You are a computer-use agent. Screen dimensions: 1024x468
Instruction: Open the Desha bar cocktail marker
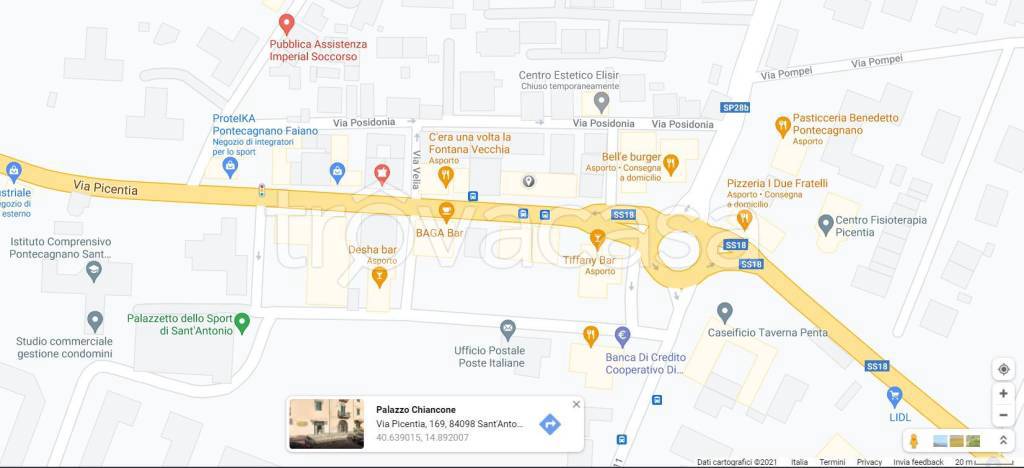tap(379, 277)
